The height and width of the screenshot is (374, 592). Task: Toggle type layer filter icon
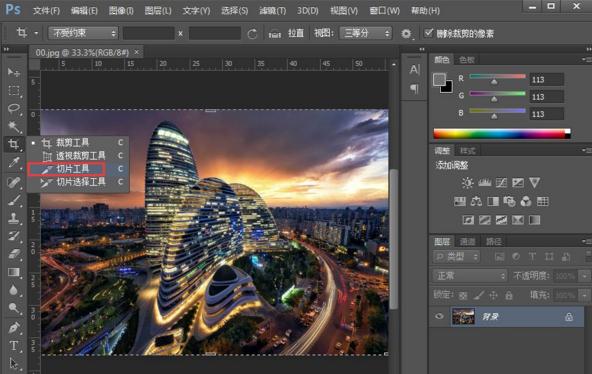click(x=532, y=257)
